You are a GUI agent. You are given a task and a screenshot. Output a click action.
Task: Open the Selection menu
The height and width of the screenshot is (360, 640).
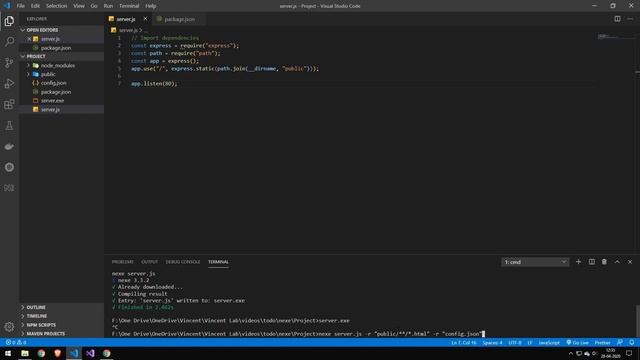56,6
